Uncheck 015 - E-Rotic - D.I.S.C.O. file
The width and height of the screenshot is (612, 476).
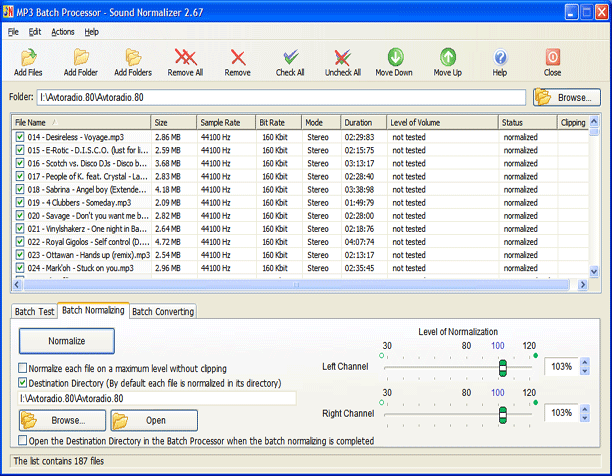pyautogui.click(x=20, y=150)
